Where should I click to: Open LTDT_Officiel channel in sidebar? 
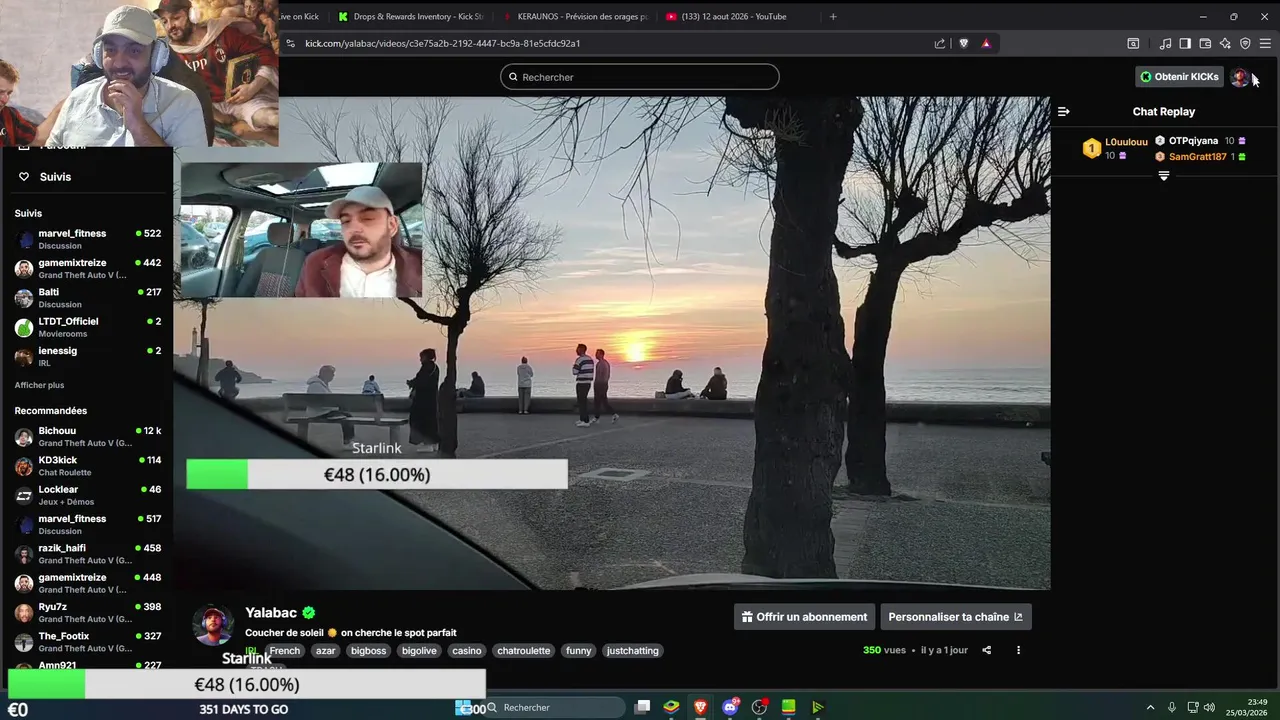[x=88, y=327]
